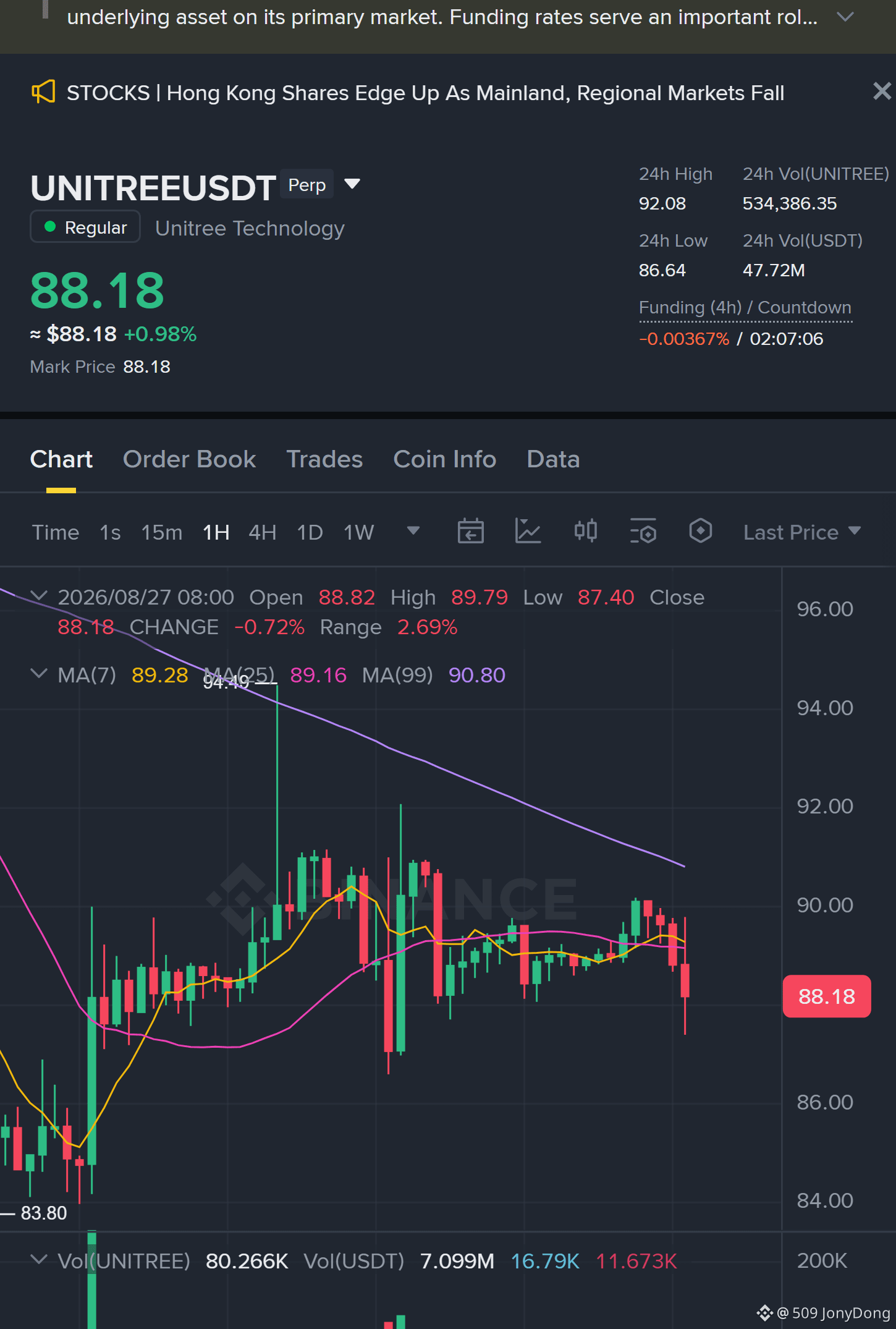Tap the 96.00 price axis label
This screenshot has height=1329, width=896.
pos(825,609)
